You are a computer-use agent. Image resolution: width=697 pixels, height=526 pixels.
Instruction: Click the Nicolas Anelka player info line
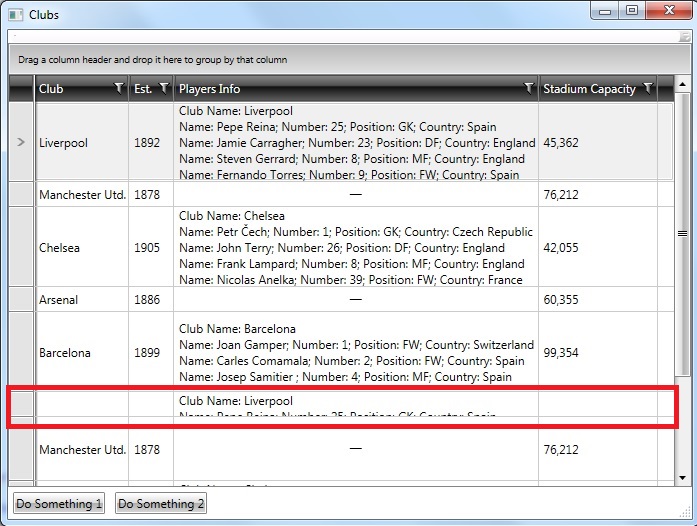pyautogui.click(x=351, y=280)
